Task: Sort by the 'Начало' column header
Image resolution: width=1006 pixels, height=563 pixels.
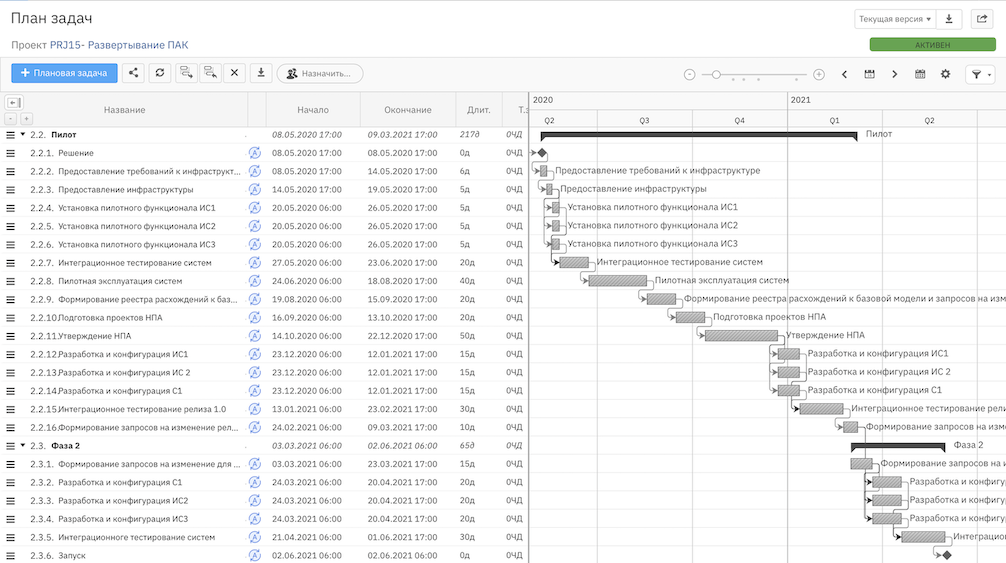Action: pyautogui.click(x=312, y=110)
